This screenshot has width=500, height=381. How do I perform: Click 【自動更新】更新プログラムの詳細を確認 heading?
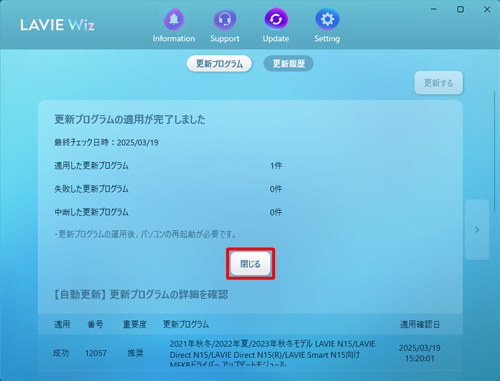[x=141, y=295]
